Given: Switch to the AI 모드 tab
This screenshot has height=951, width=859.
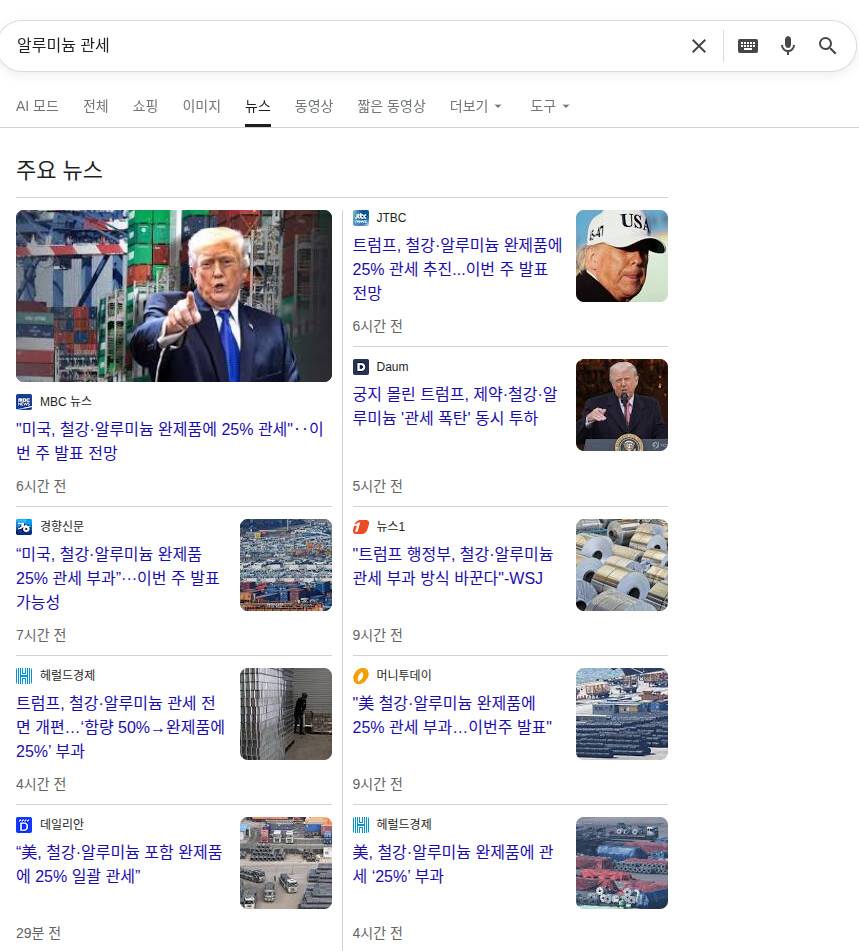Looking at the screenshot, I should [37, 106].
